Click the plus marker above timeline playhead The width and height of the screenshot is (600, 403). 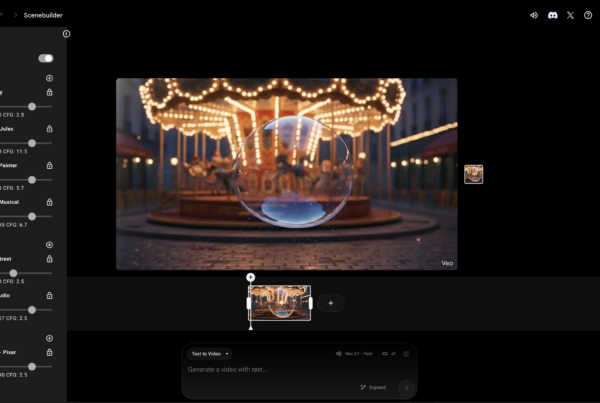click(x=250, y=277)
